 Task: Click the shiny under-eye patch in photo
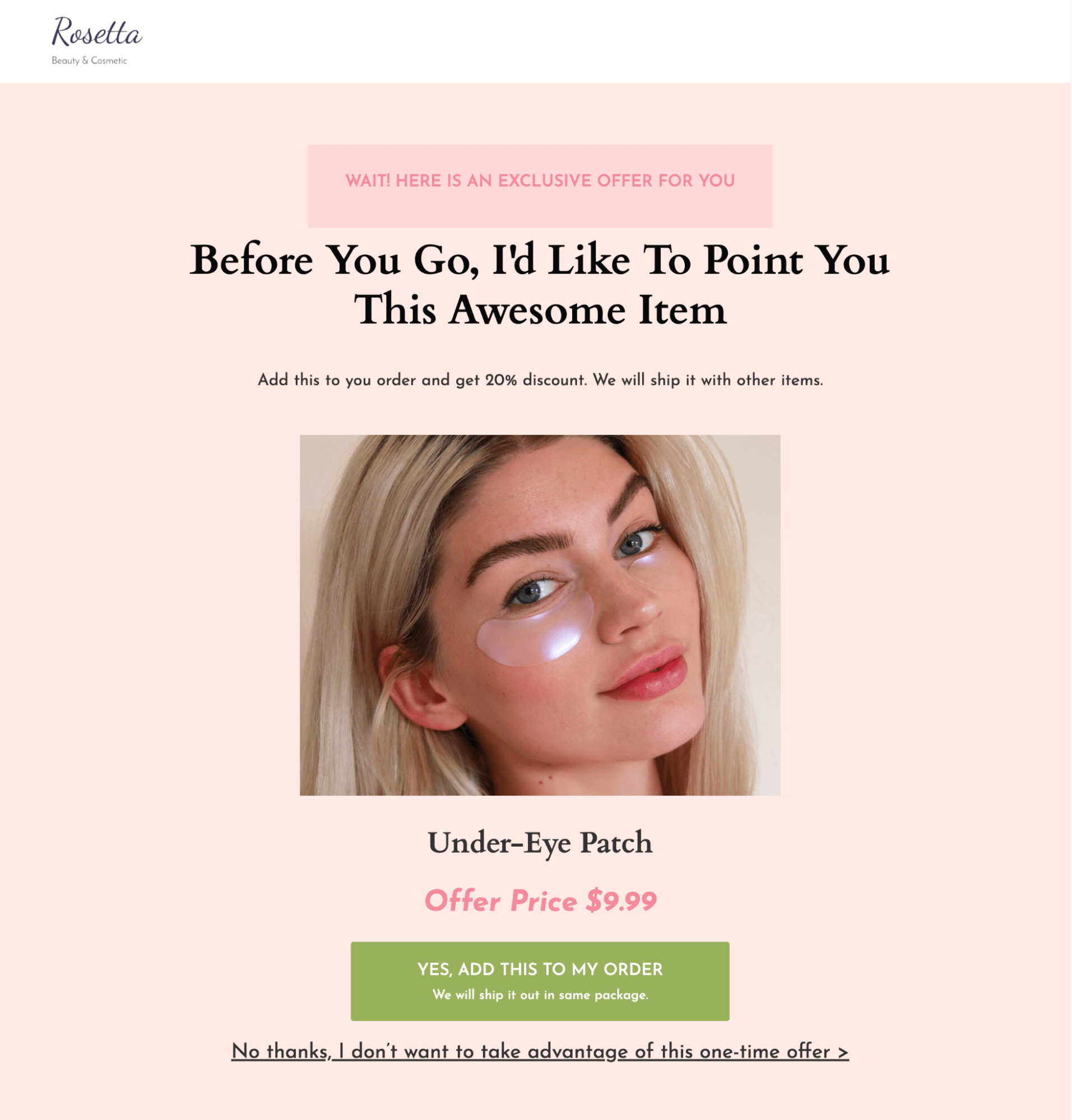[535, 628]
